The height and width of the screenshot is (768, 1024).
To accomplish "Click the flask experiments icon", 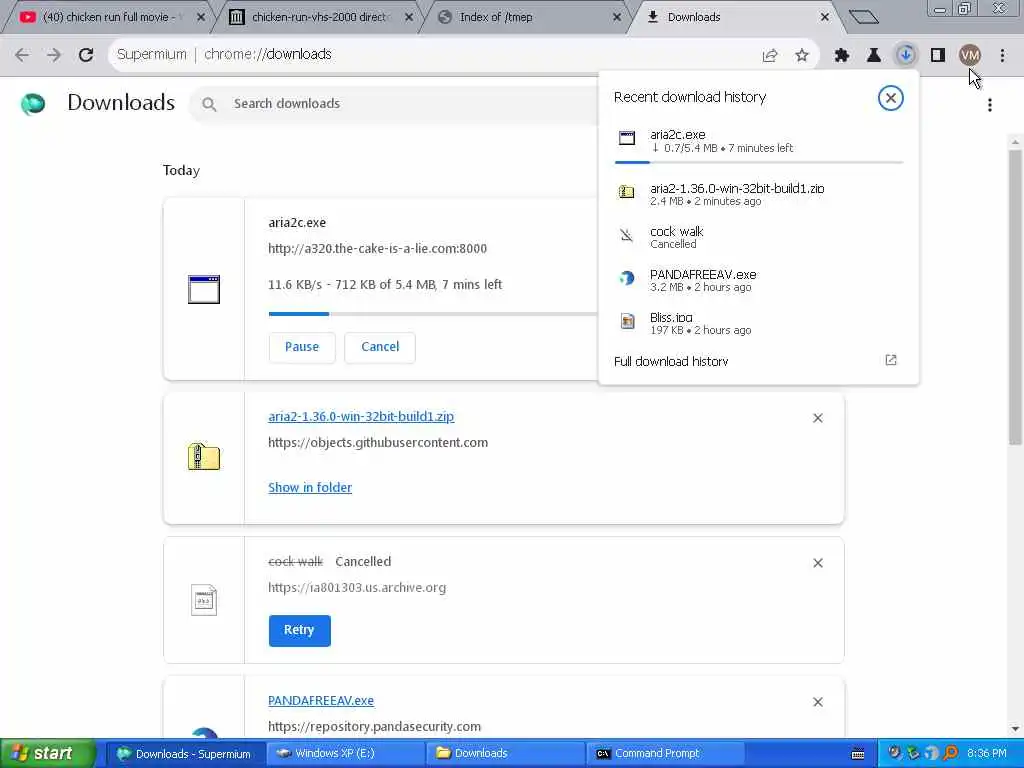I will coord(874,56).
